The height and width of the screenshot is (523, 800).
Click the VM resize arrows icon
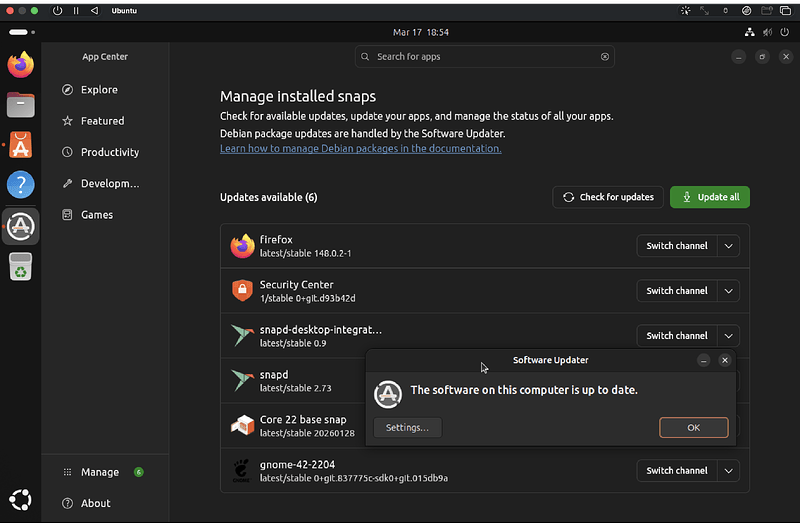click(705, 11)
